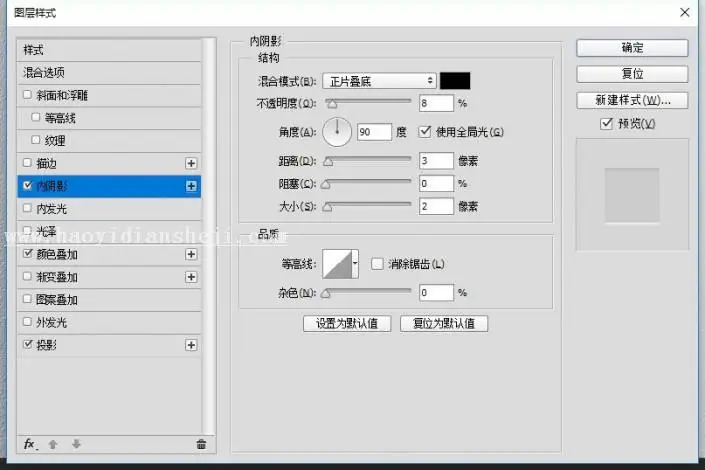Enable the 图案叠加 checkbox

pos(27,299)
